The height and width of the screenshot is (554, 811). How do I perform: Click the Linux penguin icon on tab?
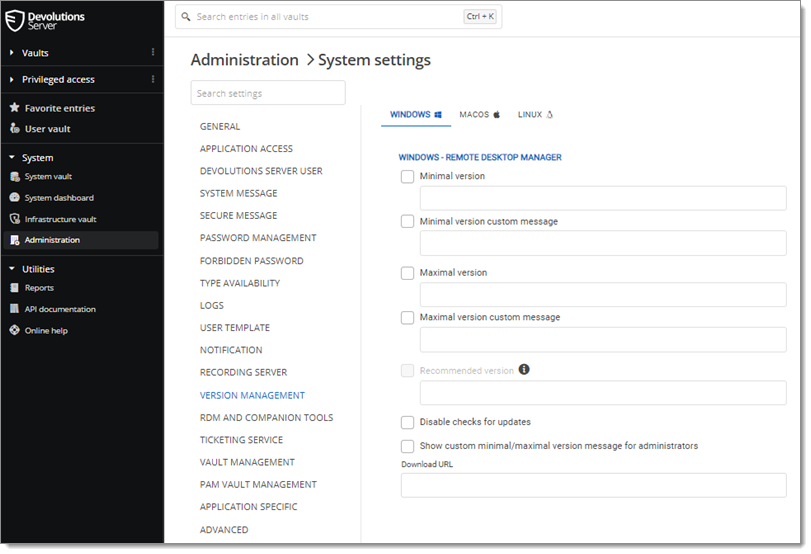(x=549, y=114)
